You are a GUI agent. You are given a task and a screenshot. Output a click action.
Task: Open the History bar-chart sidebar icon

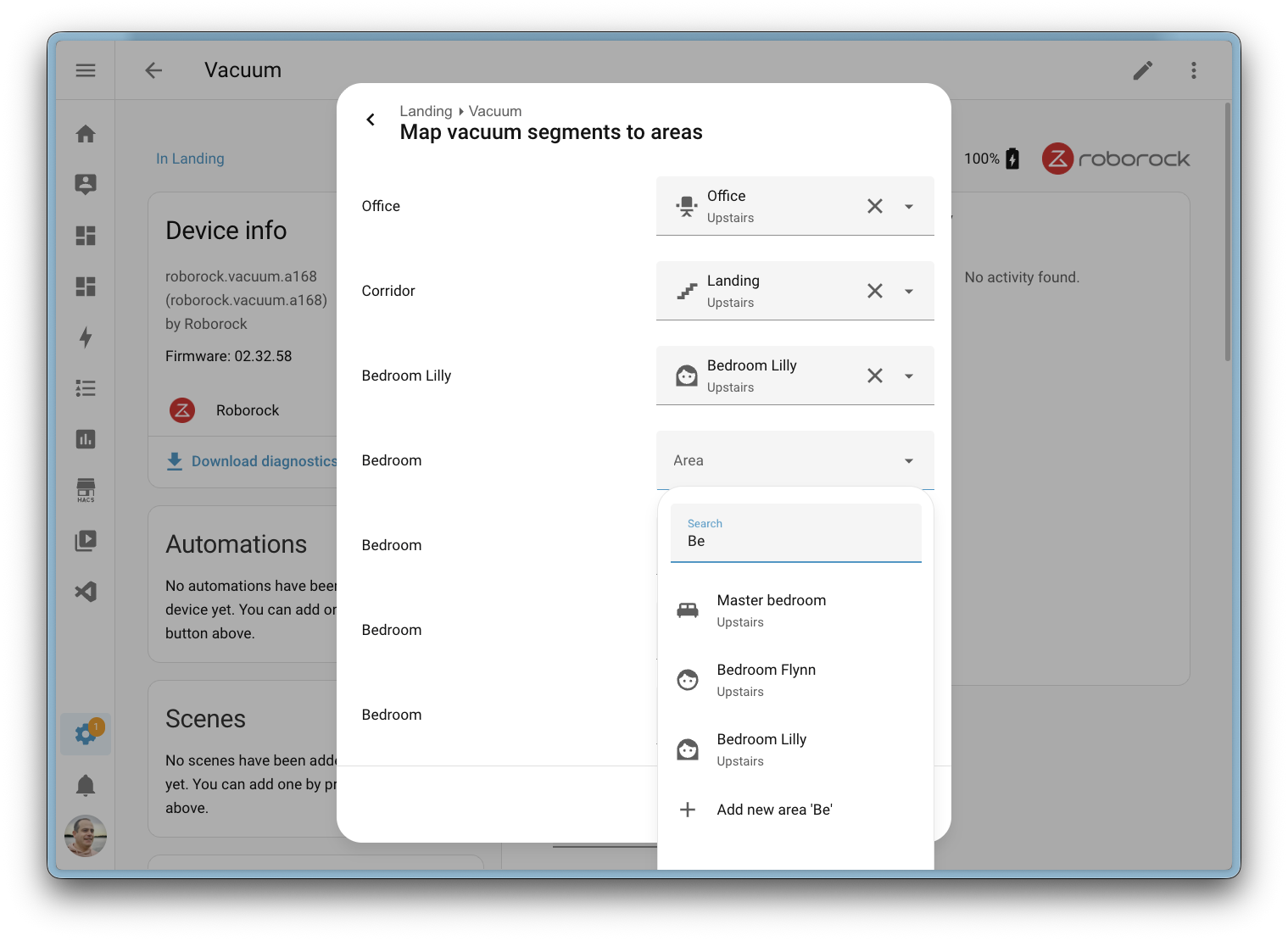click(85, 439)
